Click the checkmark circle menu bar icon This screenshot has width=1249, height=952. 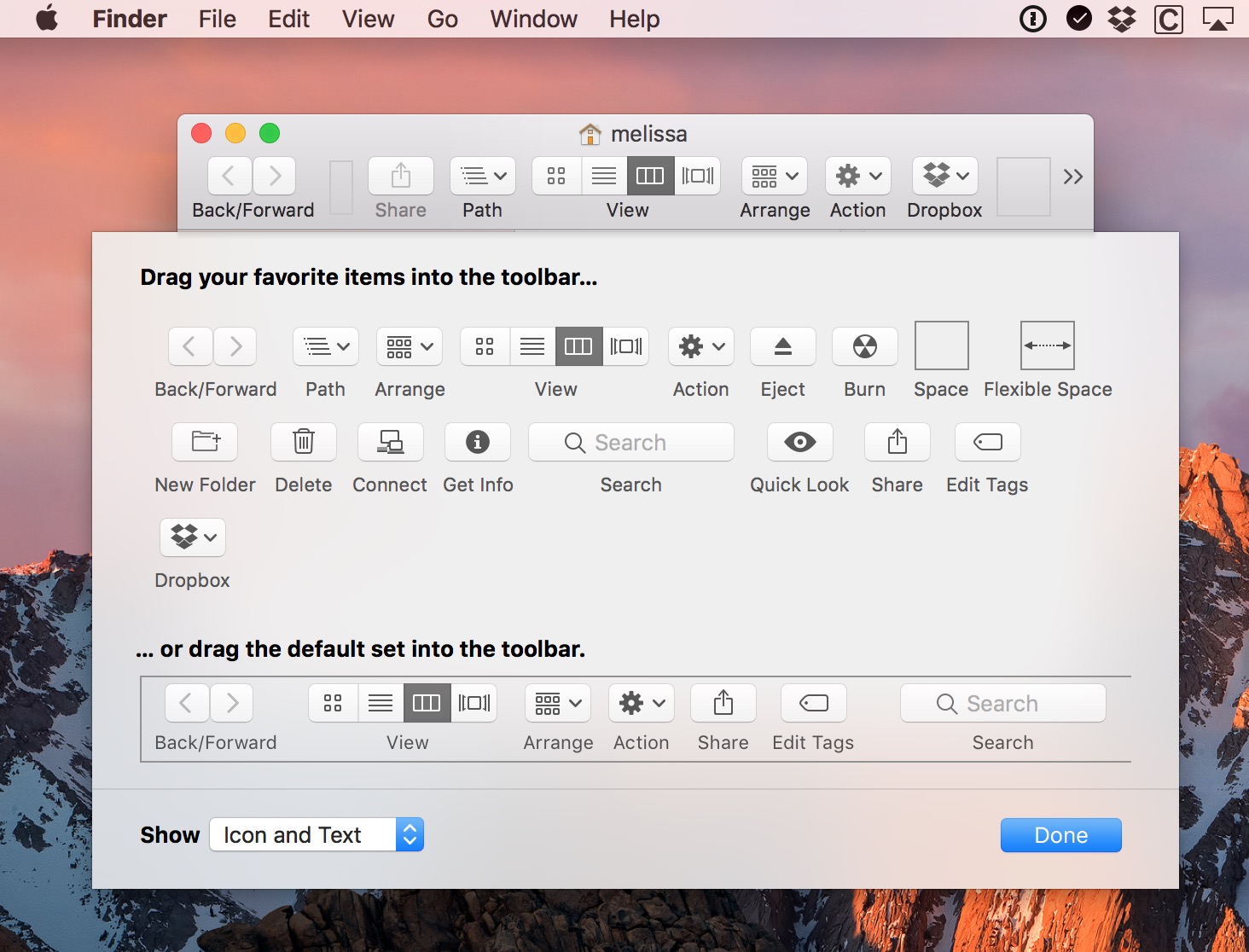tap(1078, 19)
